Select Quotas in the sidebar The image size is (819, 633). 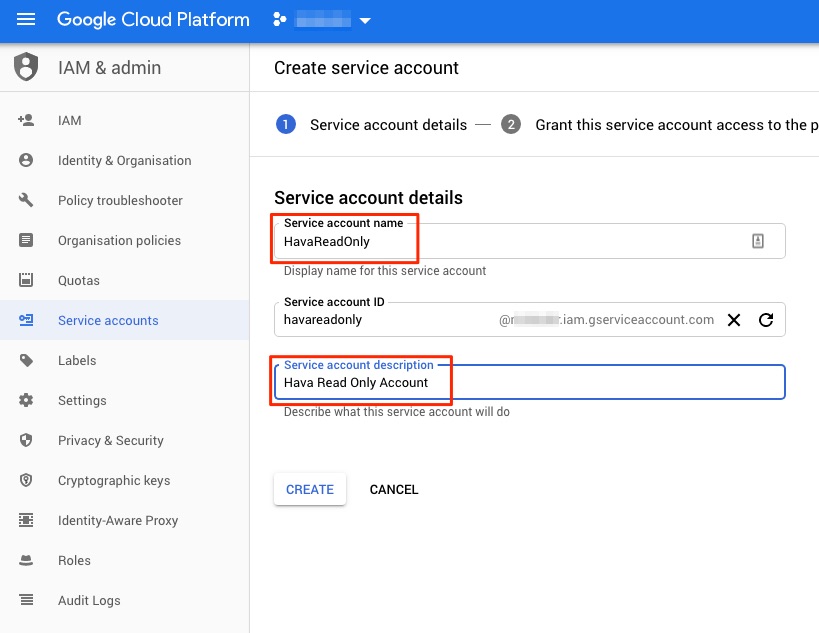(x=124, y=280)
